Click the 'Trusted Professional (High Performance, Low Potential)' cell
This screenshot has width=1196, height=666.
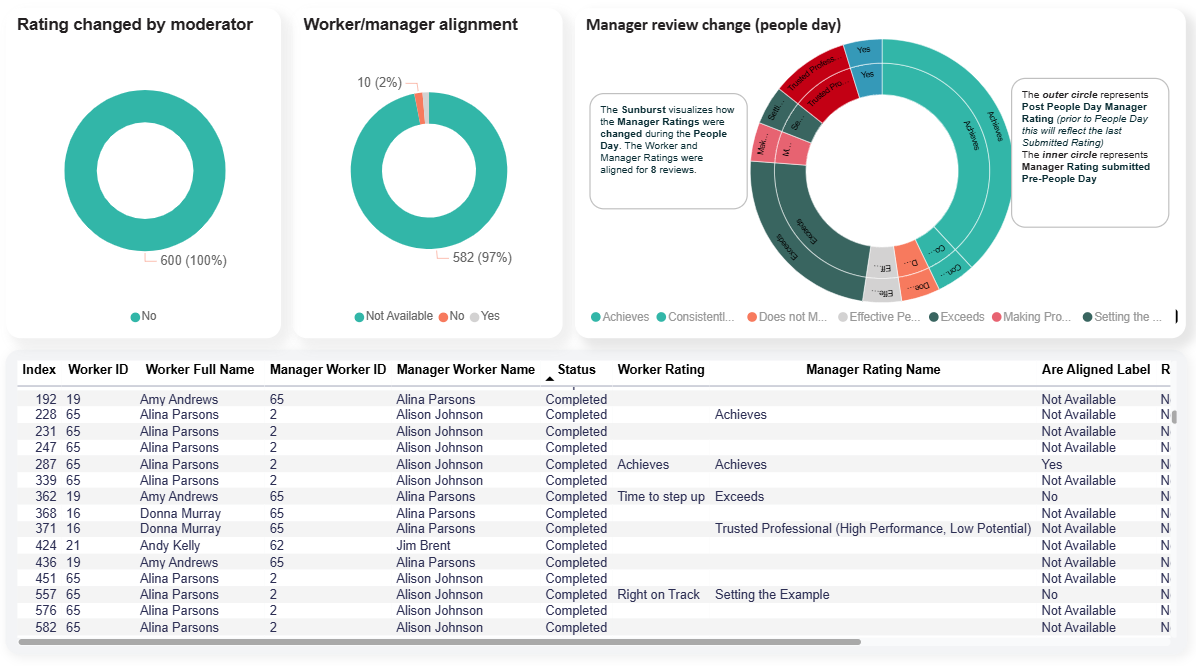[872, 529]
